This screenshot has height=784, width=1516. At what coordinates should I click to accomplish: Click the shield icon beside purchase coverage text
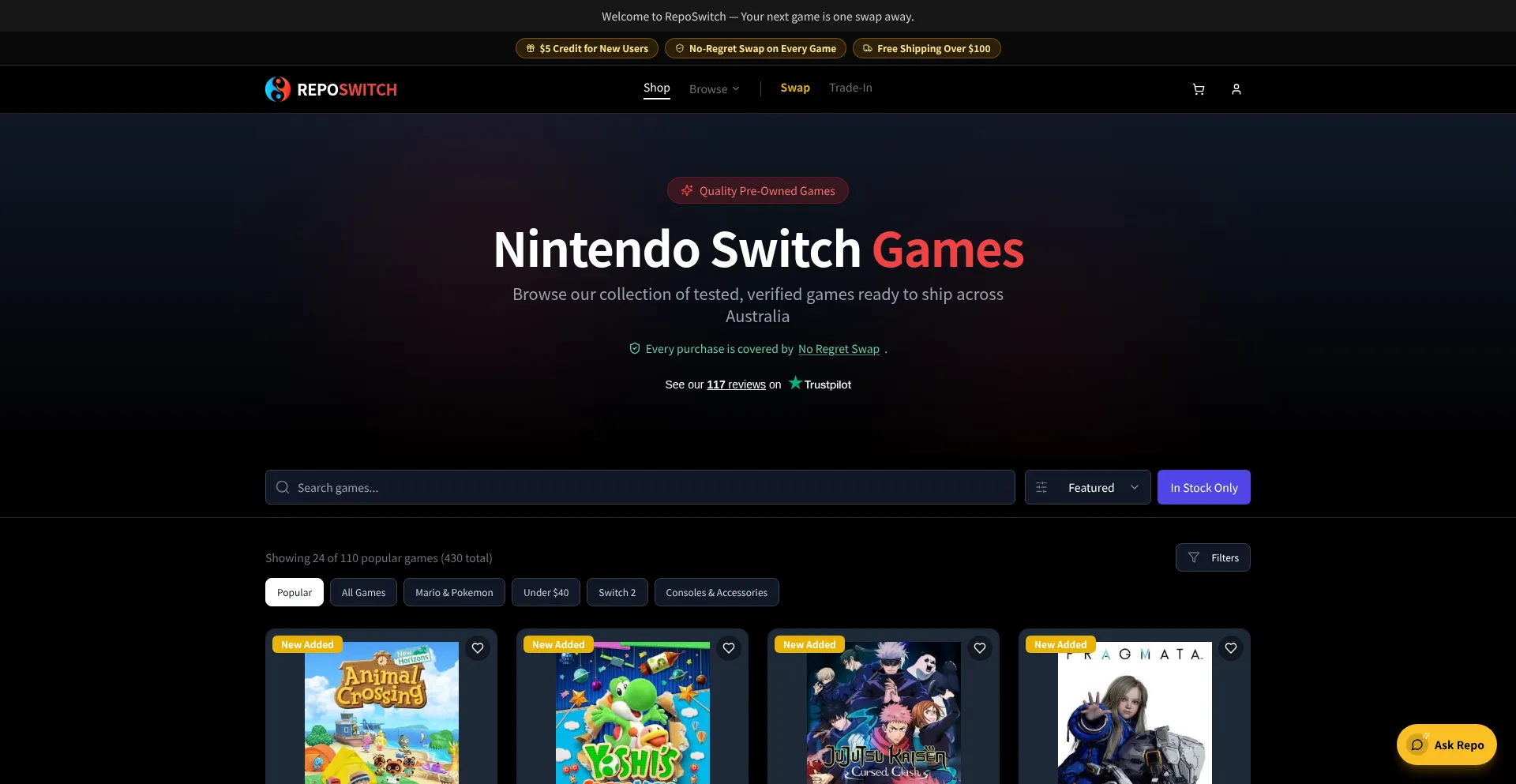[635, 348]
